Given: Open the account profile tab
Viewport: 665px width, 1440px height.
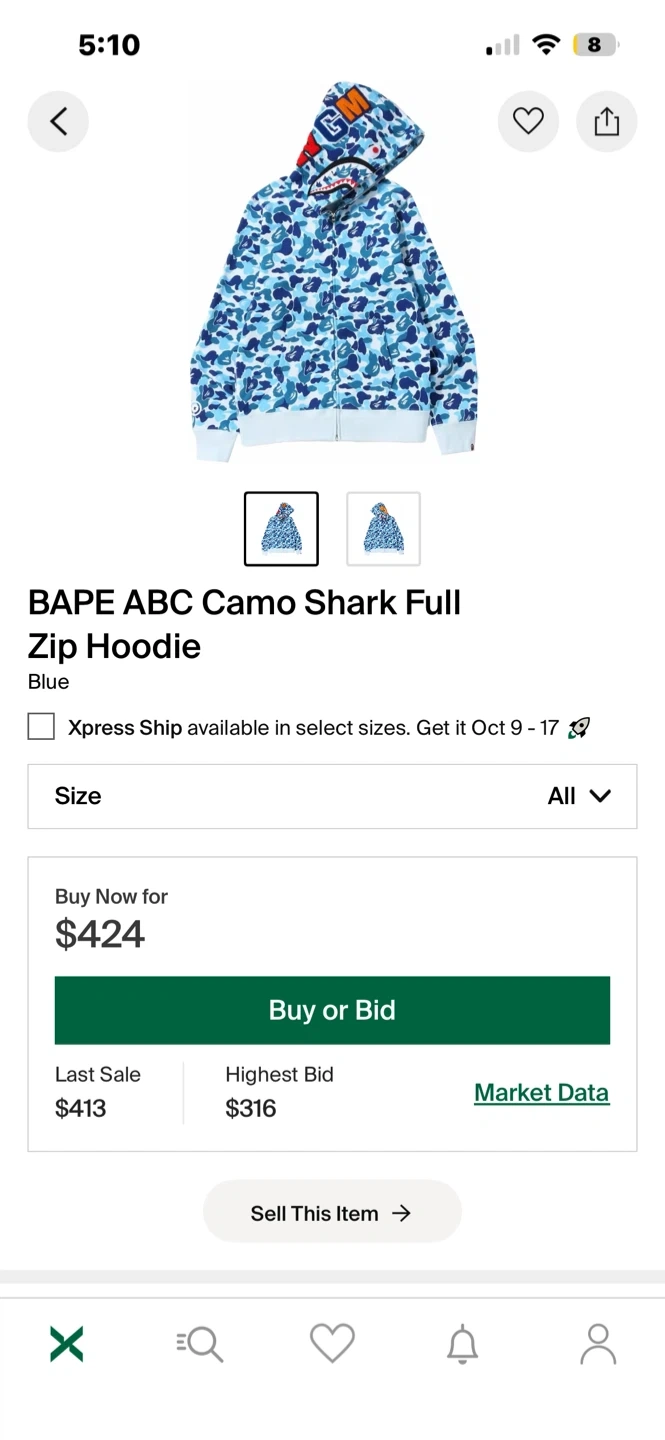Looking at the screenshot, I should pyautogui.click(x=598, y=1343).
